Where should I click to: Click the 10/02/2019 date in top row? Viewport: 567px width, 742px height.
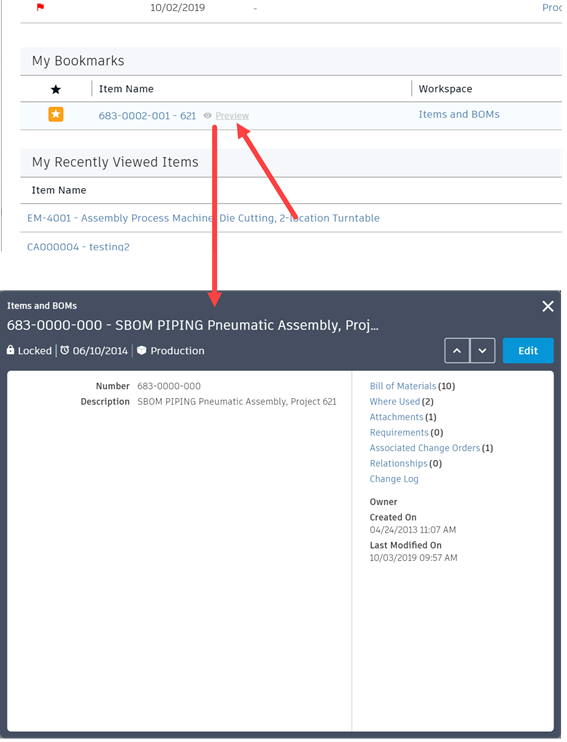coord(177,8)
